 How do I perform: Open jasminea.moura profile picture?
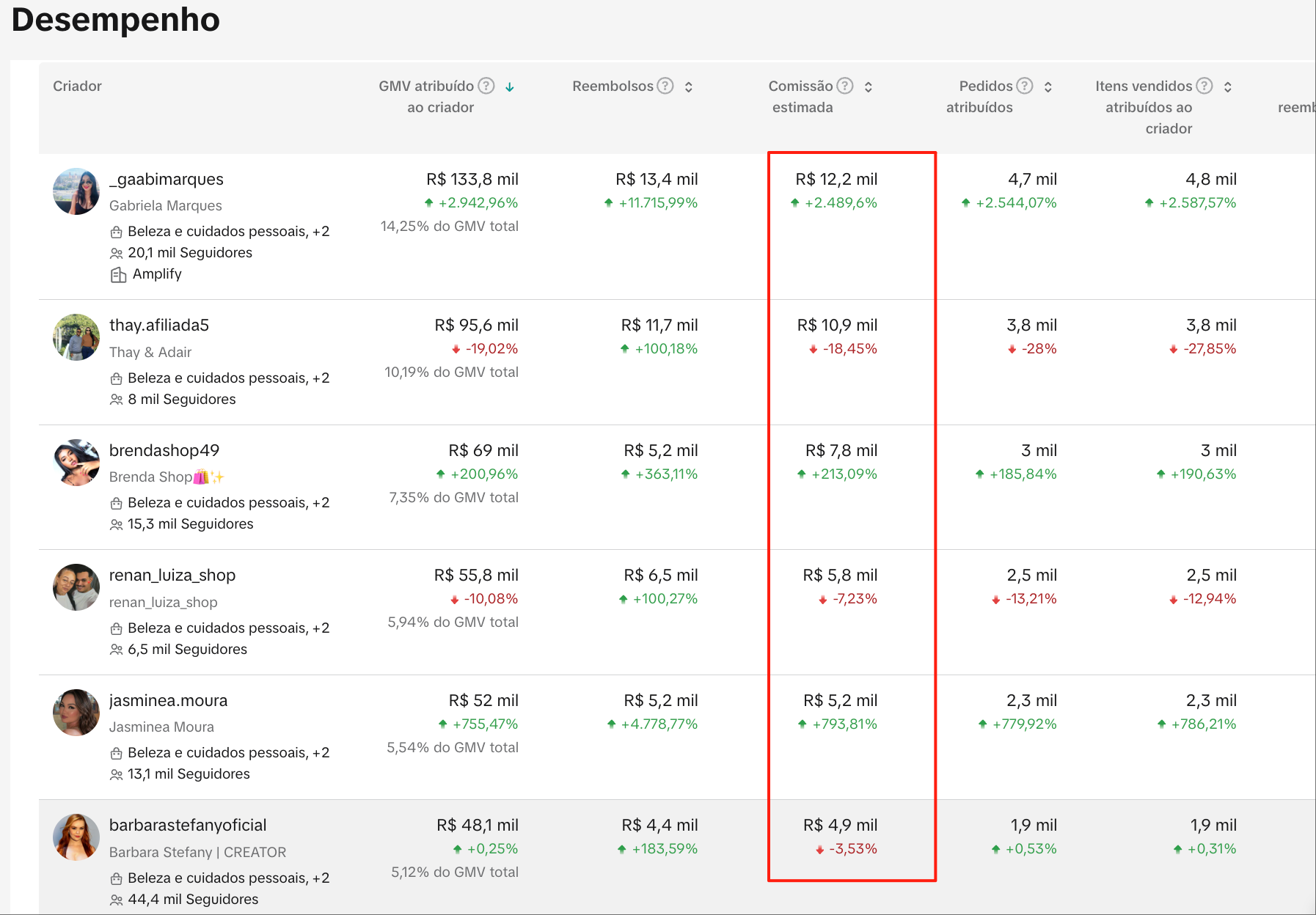[76, 713]
